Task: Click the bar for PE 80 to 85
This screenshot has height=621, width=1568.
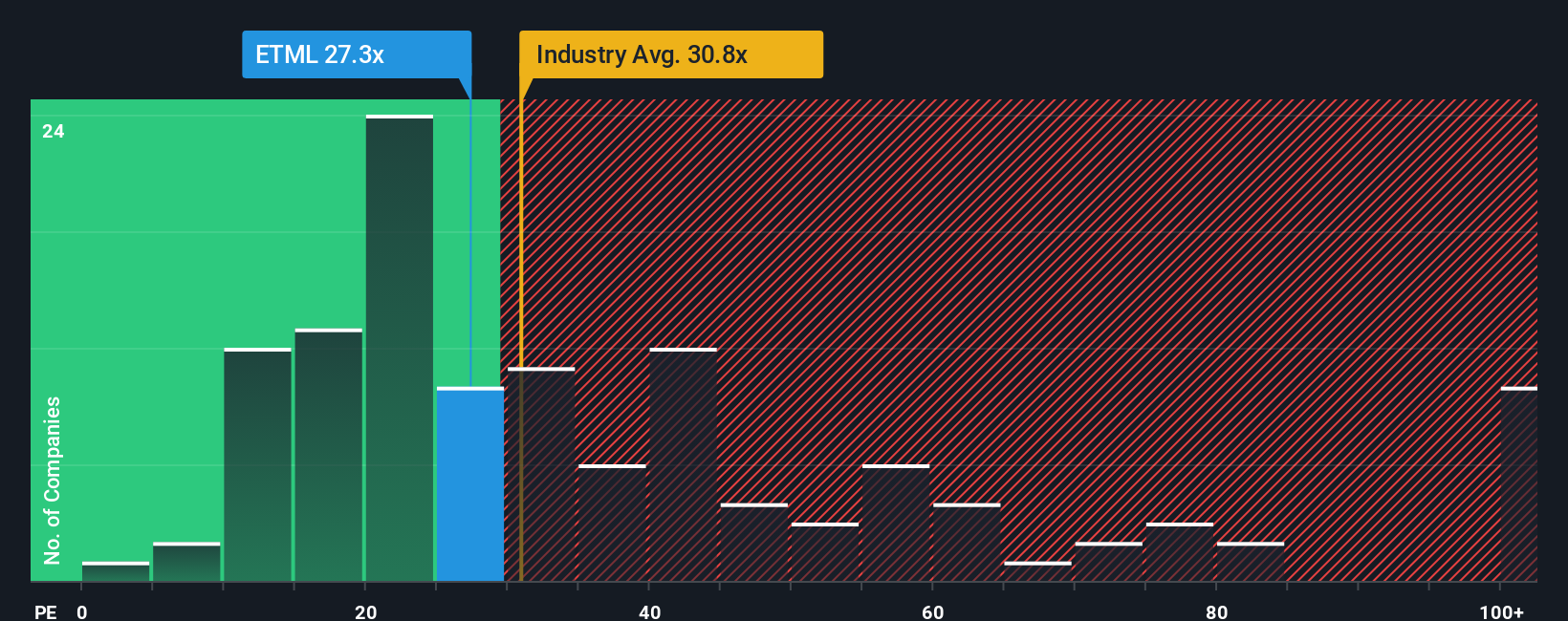Action: [x=1251, y=563]
